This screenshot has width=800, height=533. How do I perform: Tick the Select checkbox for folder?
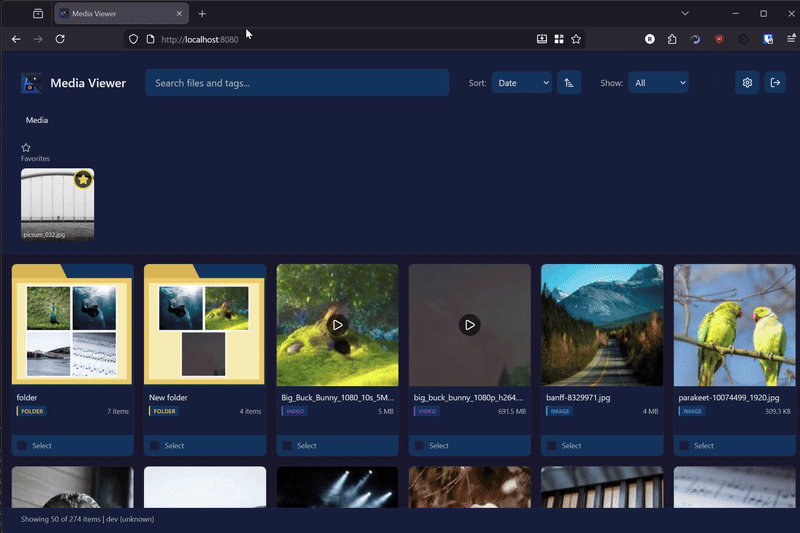pyautogui.click(x=22, y=445)
